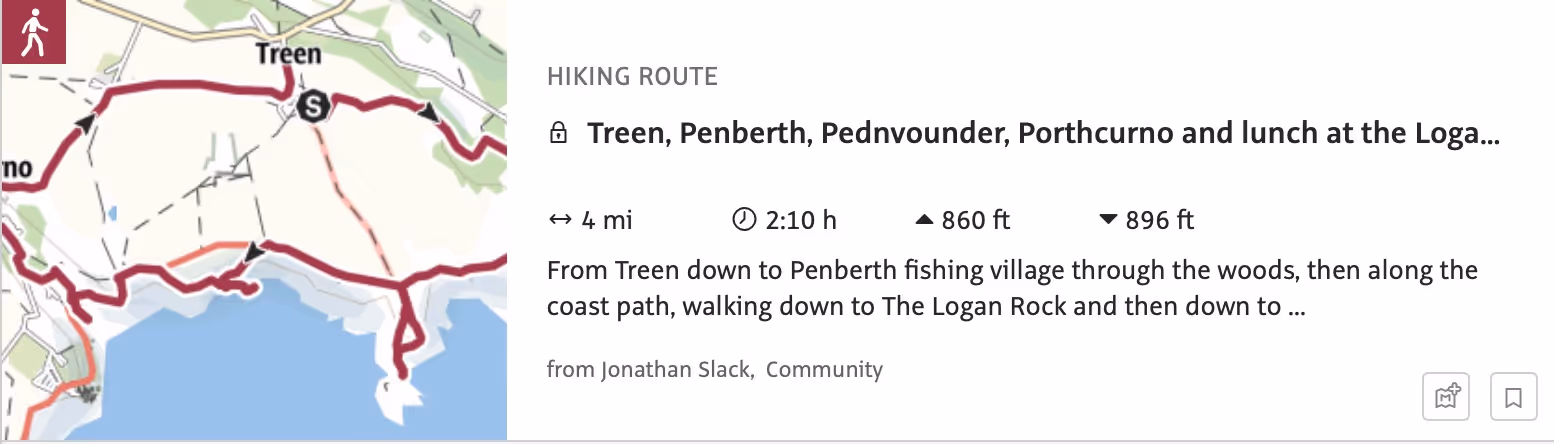Open author Jonathan Slack's profile
This screenshot has width=1554, height=444.
(675, 370)
